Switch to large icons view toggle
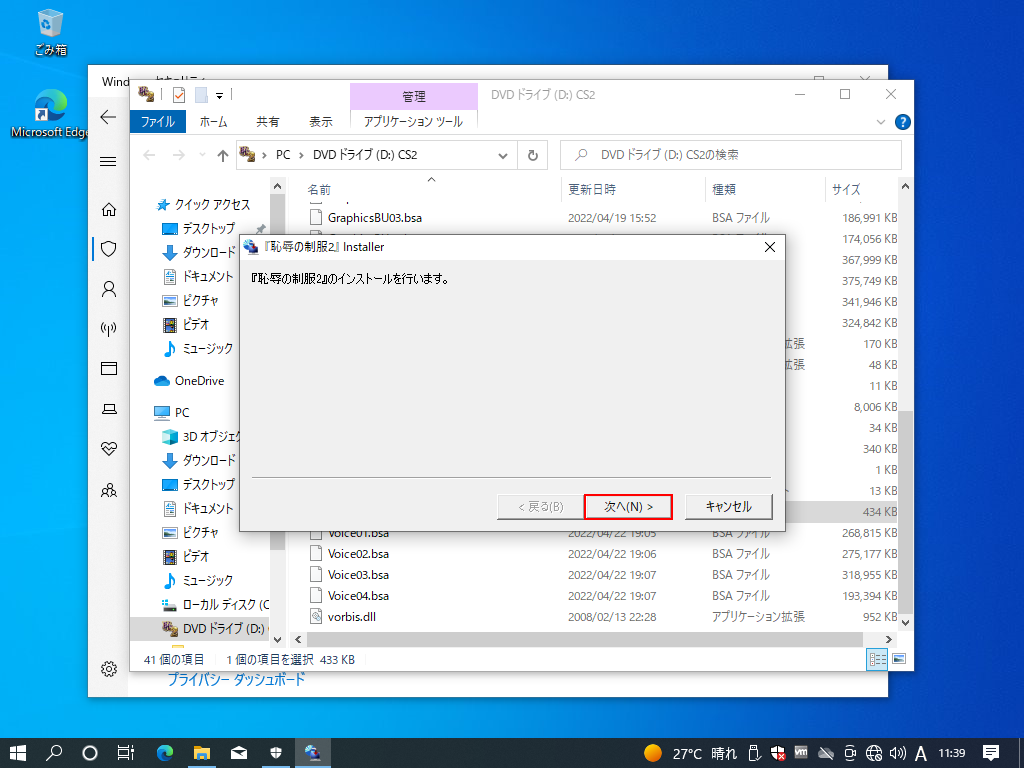1024x768 pixels. coord(898,659)
